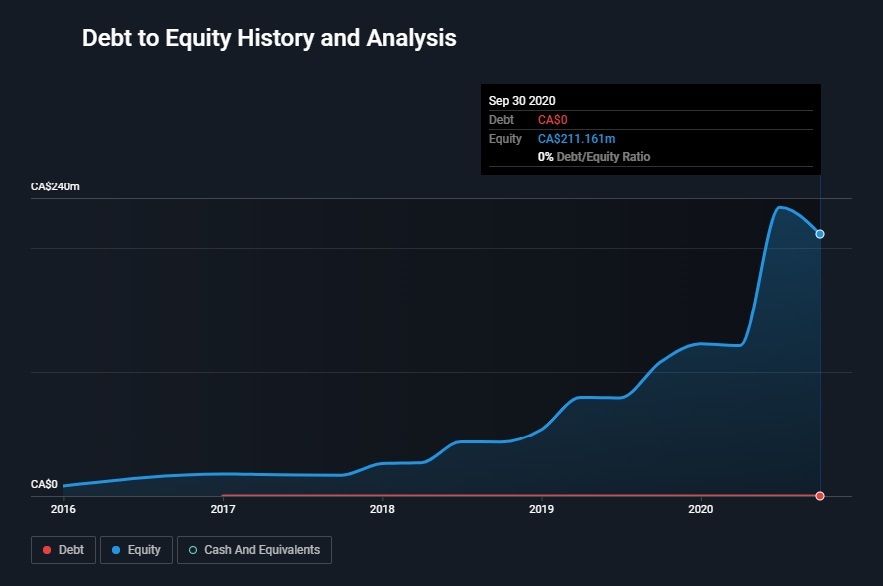Click the hollow circle beside Cash And Equivalents

pos(192,550)
